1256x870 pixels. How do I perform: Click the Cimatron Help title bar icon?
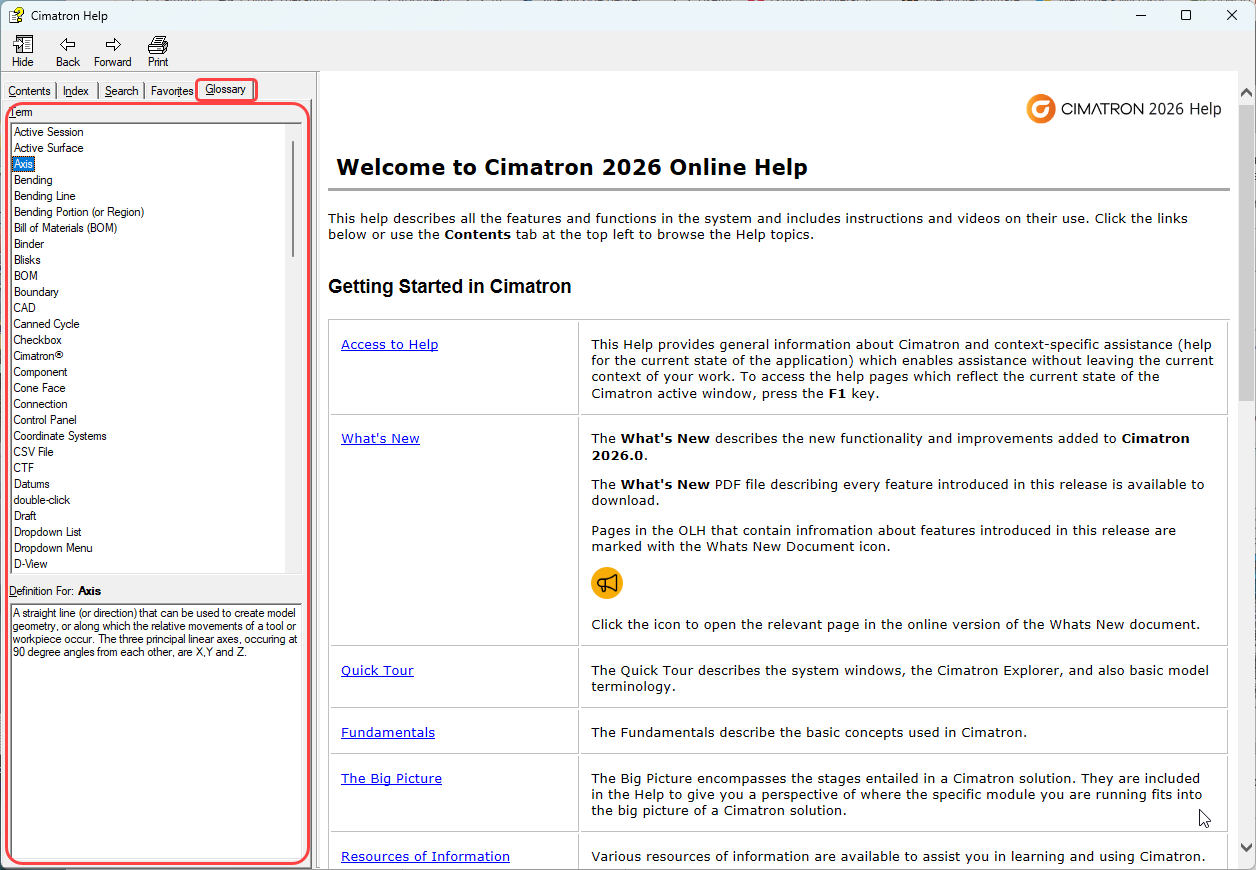click(17, 15)
